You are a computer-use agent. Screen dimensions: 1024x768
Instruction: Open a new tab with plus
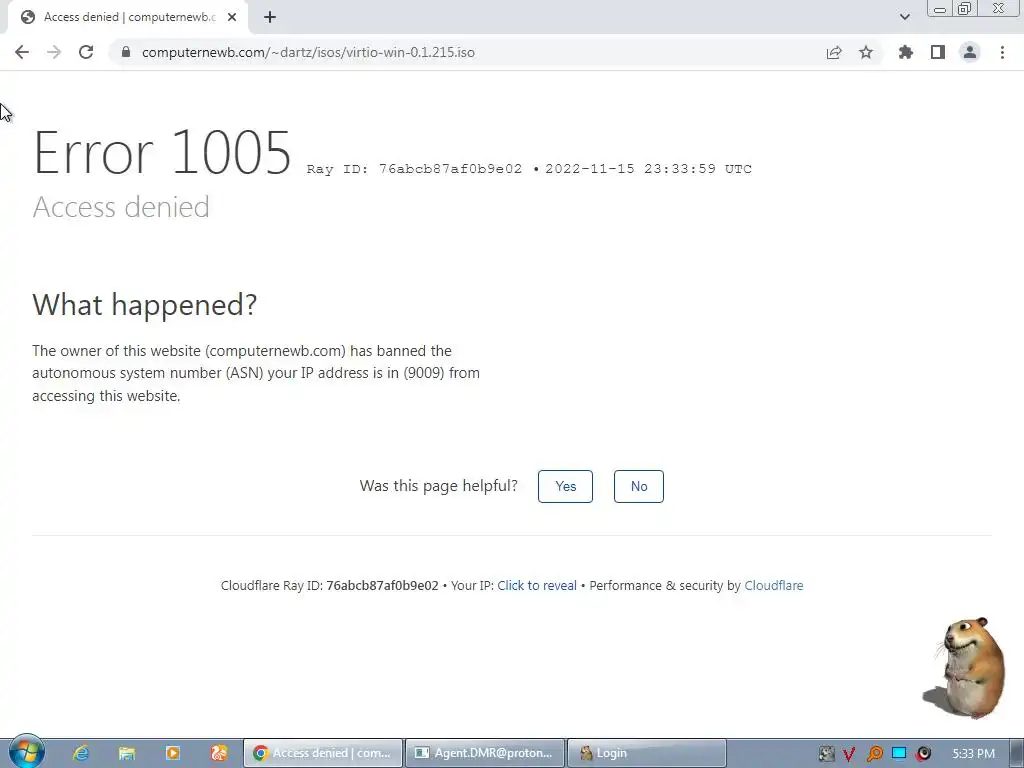coord(270,17)
